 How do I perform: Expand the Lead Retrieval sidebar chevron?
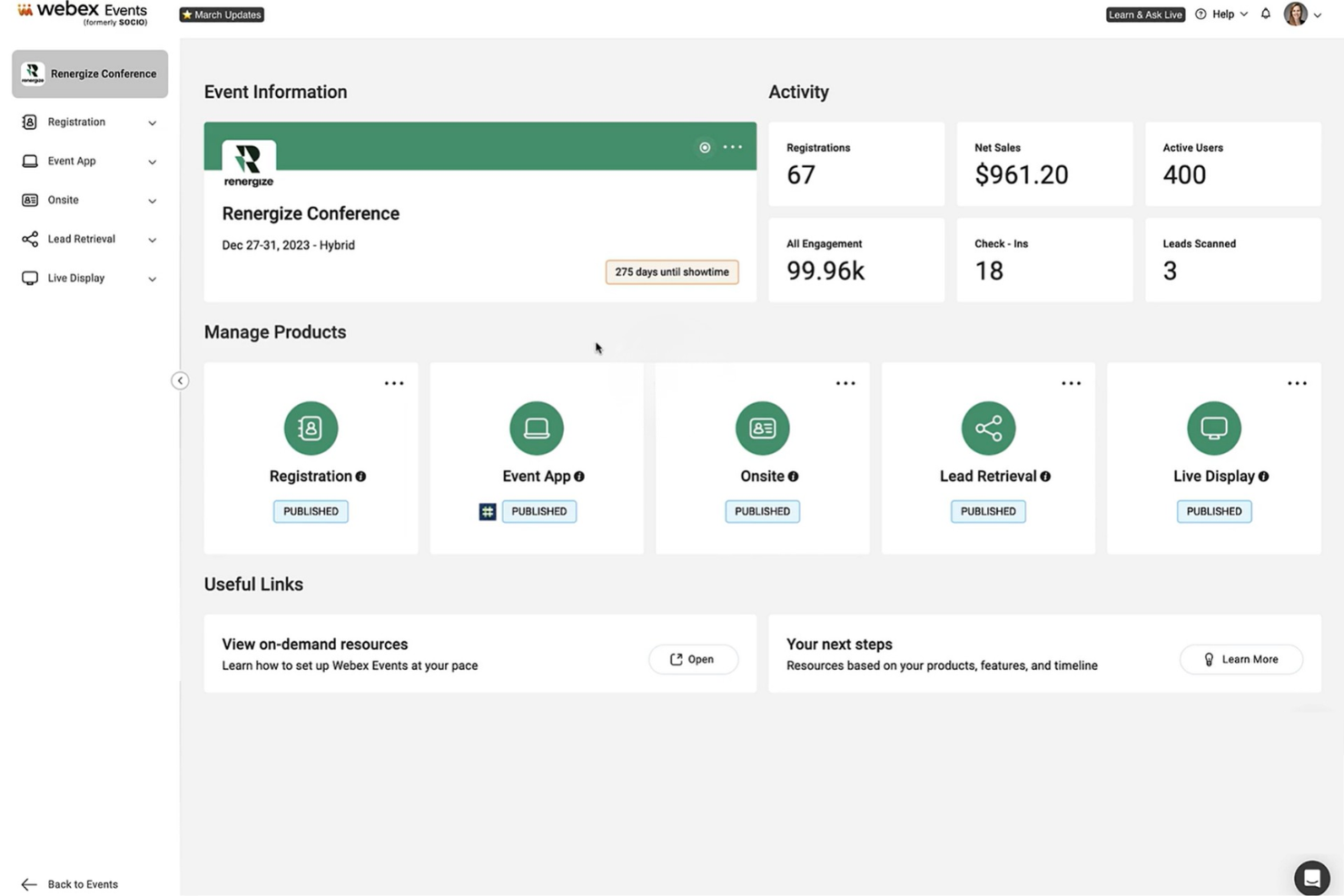tap(152, 240)
